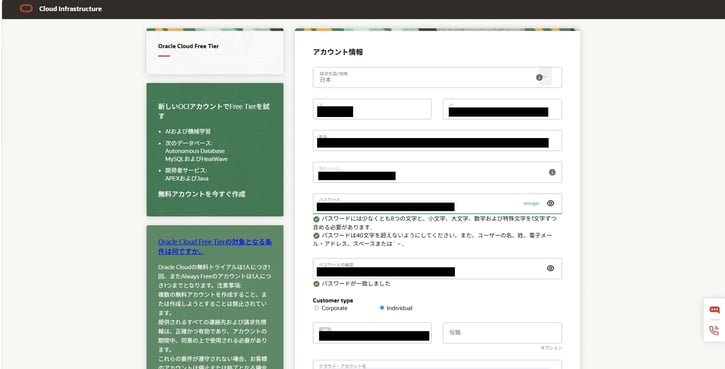Click green check beside 40-character password rule

(x=316, y=236)
